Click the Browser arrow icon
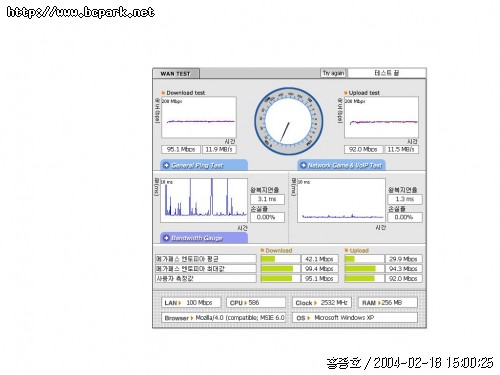Viewport: 500px width, 375px height. pos(192,318)
